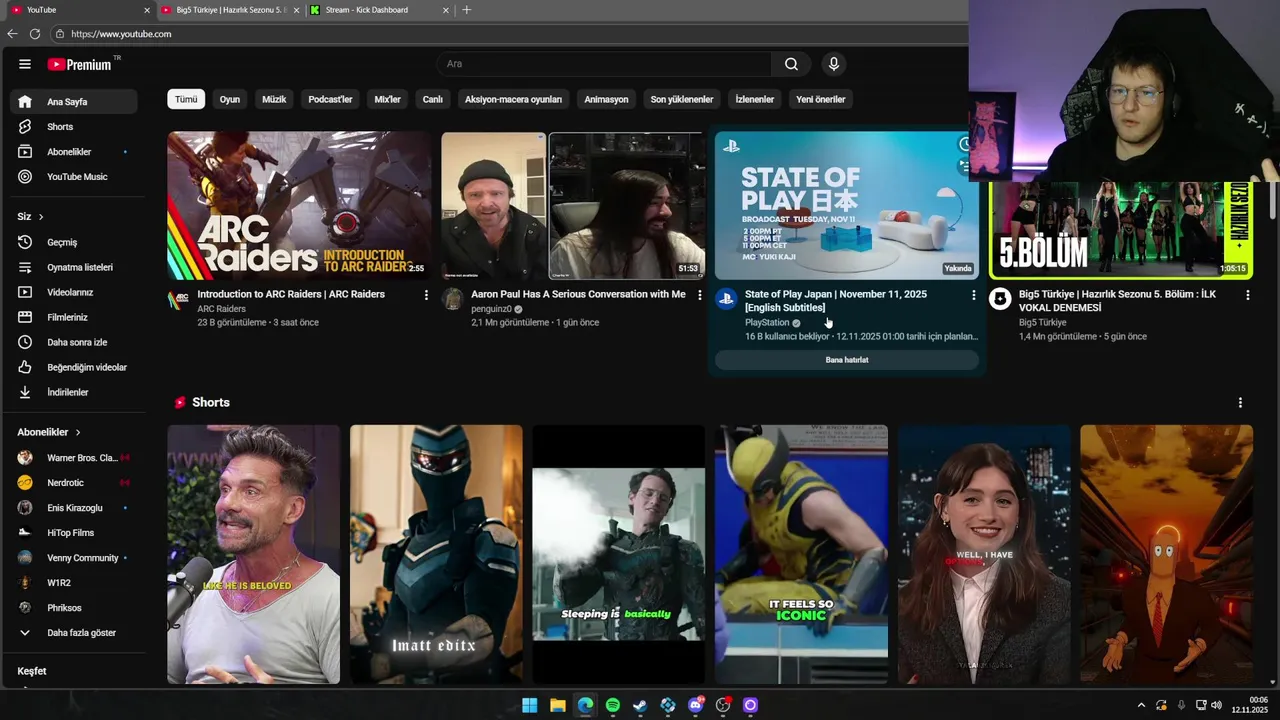This screenshot has width=1280, height=720.
Task: Show hidden system tray icons
Action: [1141, 705]
